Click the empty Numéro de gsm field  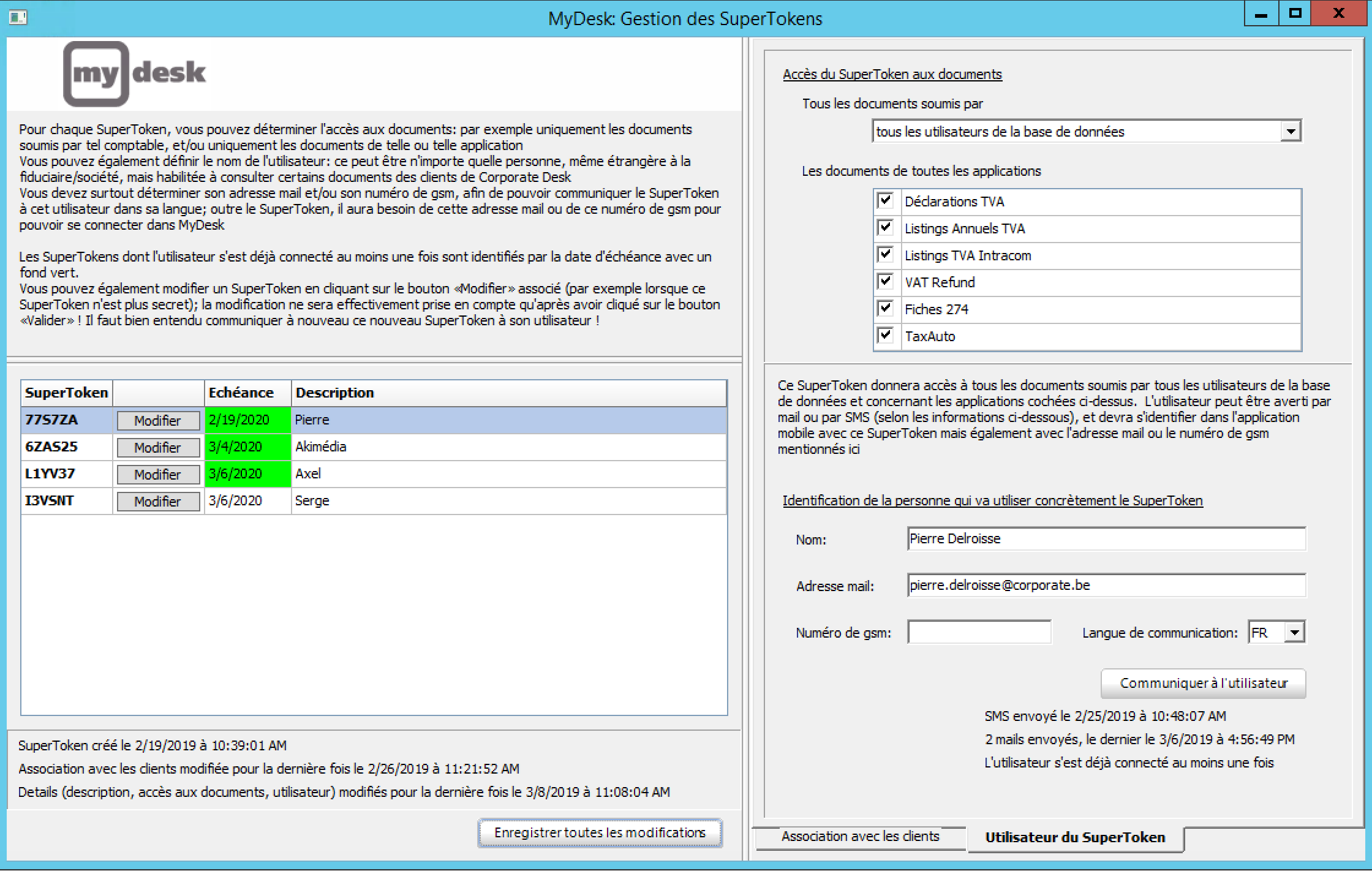pos(979,632)
